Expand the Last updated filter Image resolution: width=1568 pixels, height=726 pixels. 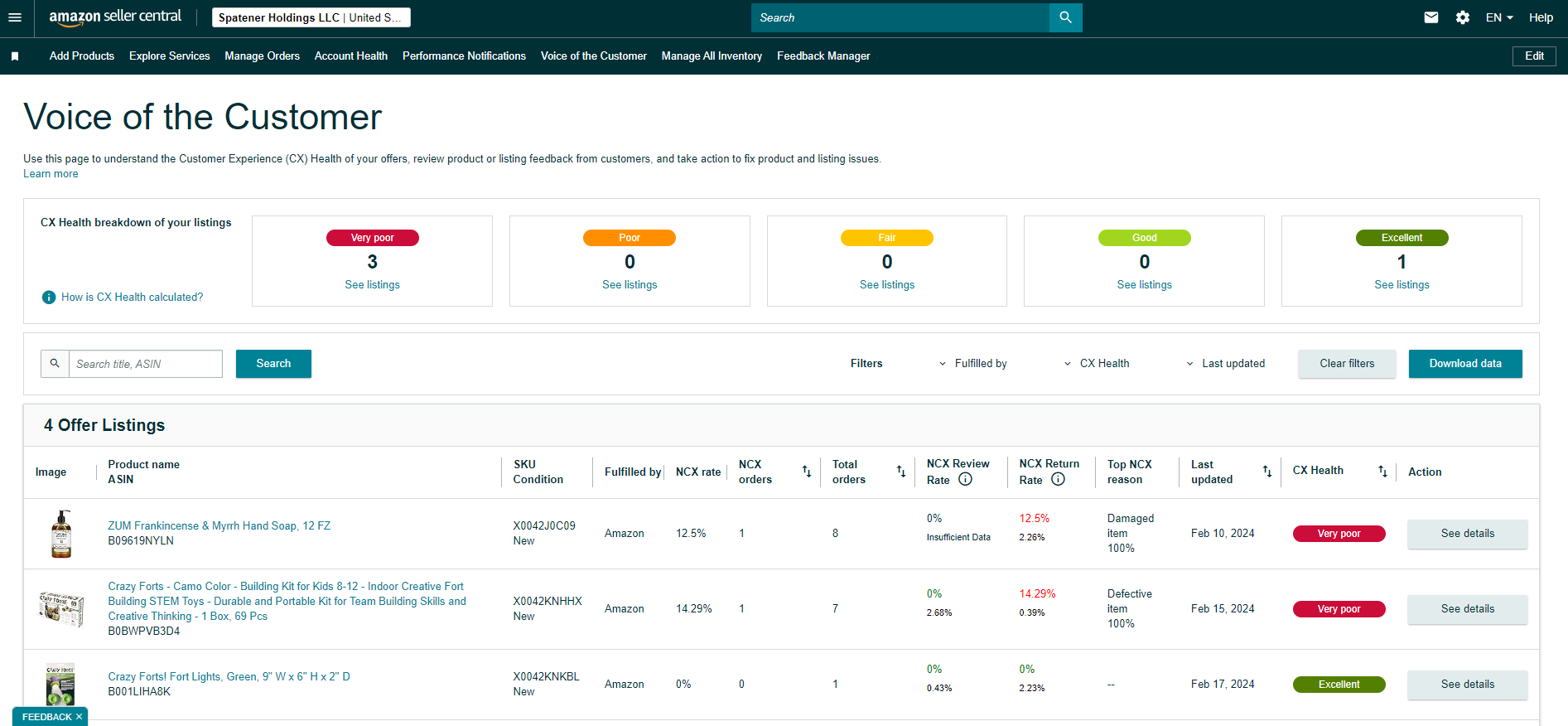[x=1225, y=364]
